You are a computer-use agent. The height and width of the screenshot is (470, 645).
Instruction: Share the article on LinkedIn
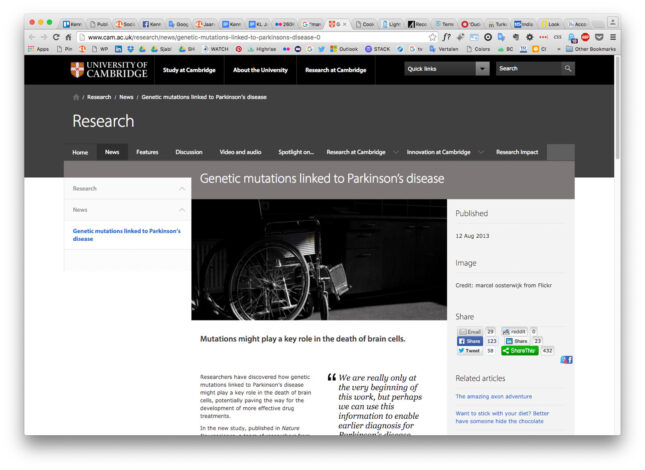[516, 341]
